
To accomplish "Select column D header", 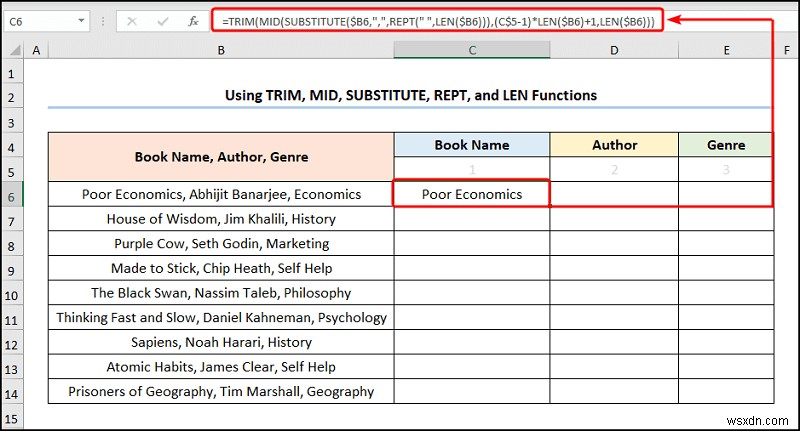I will click(x=613, y=50).
